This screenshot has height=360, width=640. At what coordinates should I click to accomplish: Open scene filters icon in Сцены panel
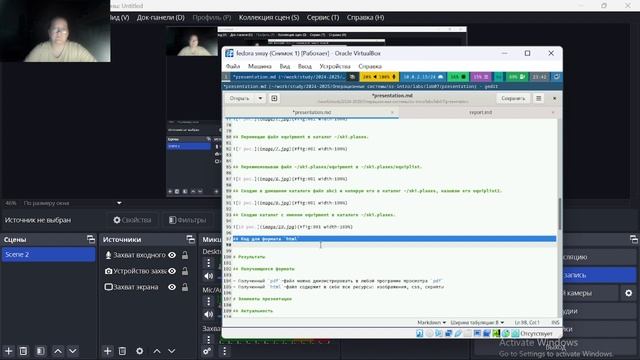point(40,351)
